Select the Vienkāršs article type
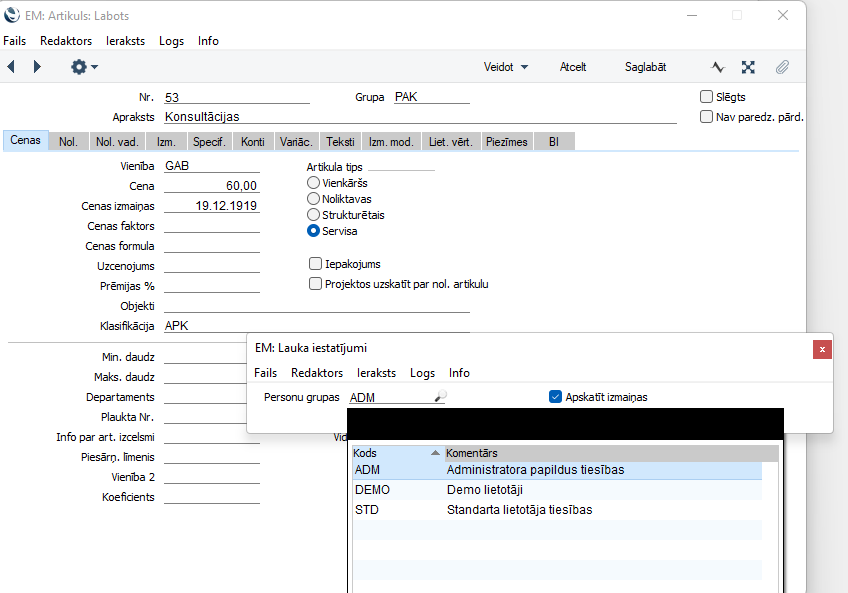 pyautogui.click(x=314, y=183)
